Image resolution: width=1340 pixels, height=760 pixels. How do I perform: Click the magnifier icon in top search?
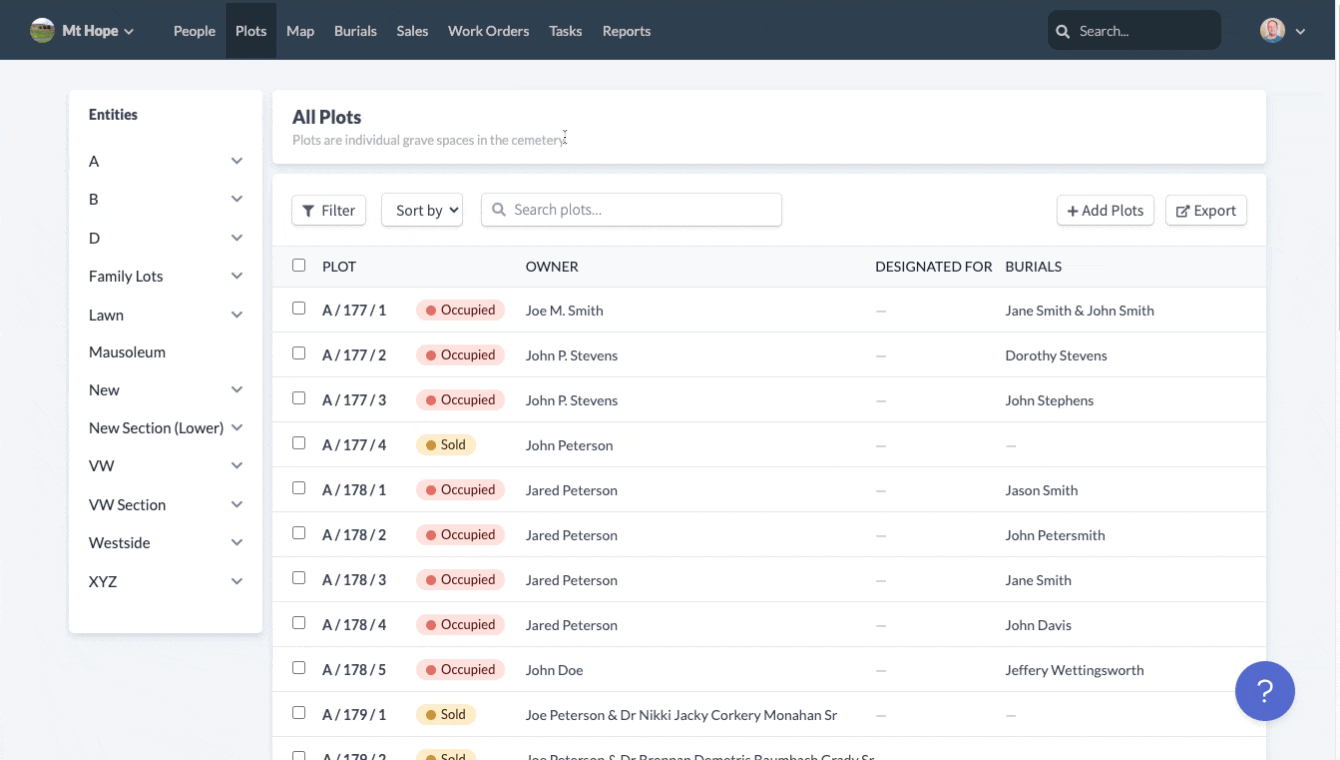(1063, 31)
